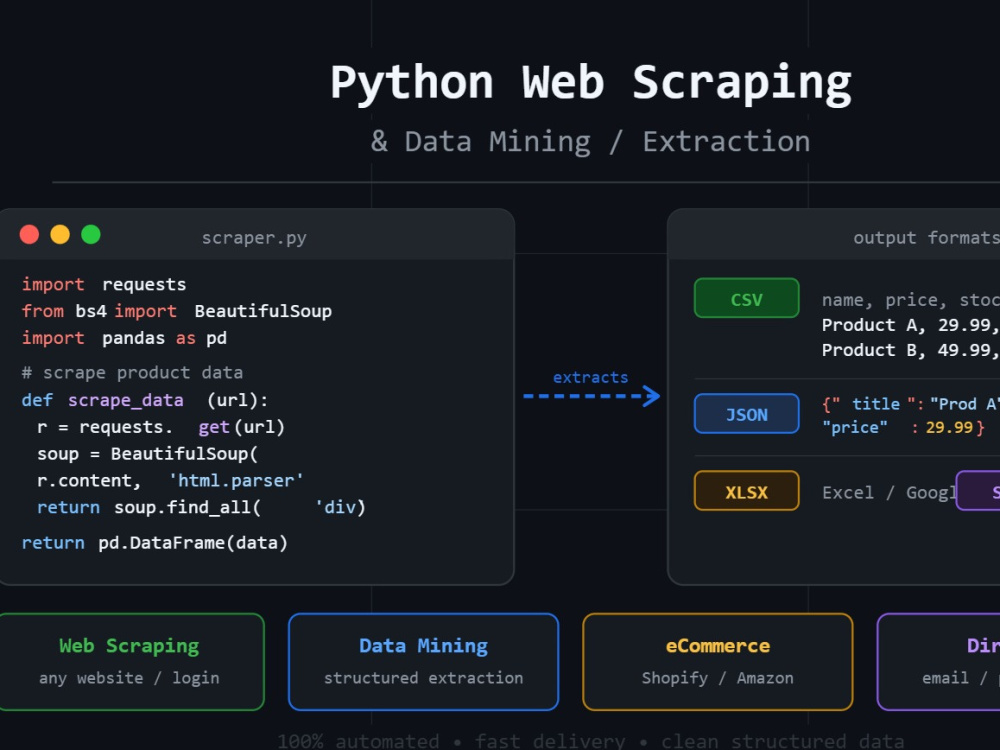Click the 'Python Web Scraping' heading
This screenshot has height=750, width=1000.
point(591,83)
